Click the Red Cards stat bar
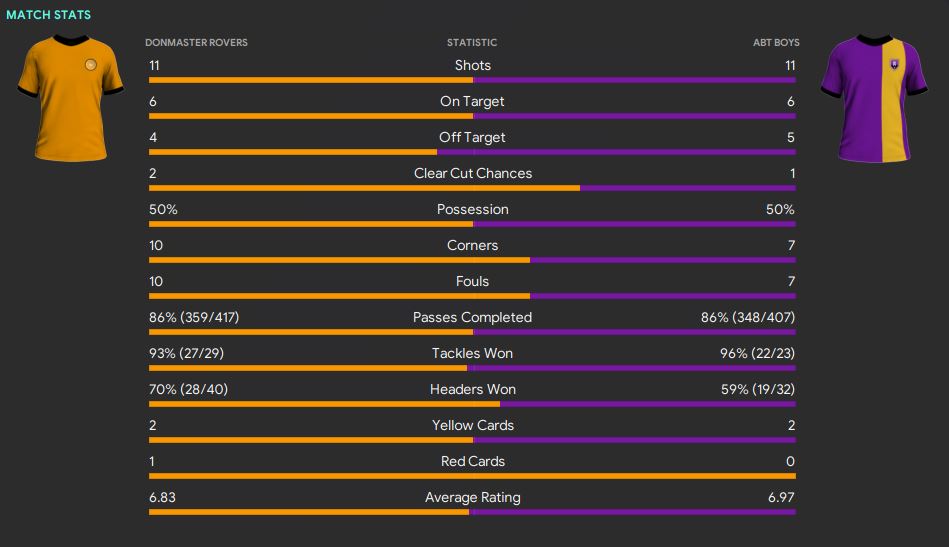The image size is (949, 547). click(472, 476)
